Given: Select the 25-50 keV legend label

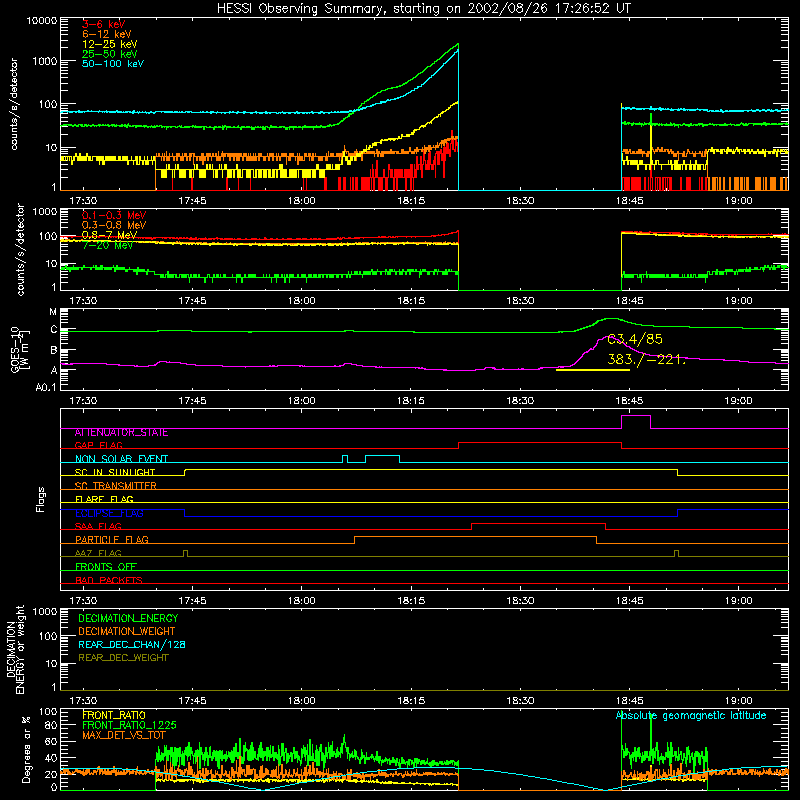Looking at the screenshot, I should click(x=110, y=54).
